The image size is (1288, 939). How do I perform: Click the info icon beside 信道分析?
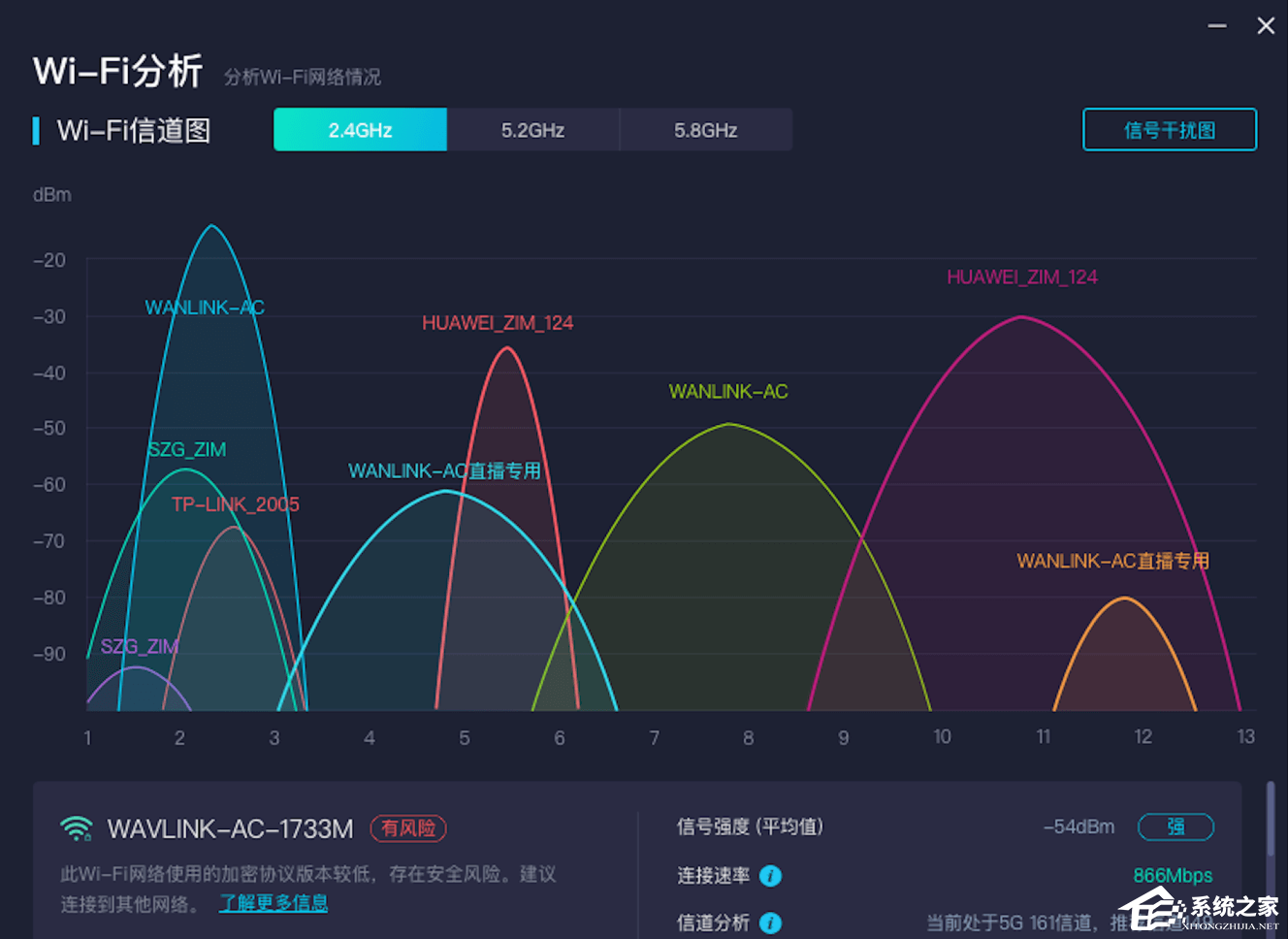click(770, 923)
